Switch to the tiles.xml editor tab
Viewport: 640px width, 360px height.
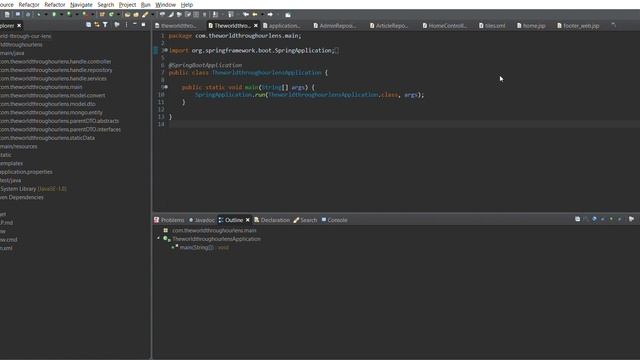(492, 25)
